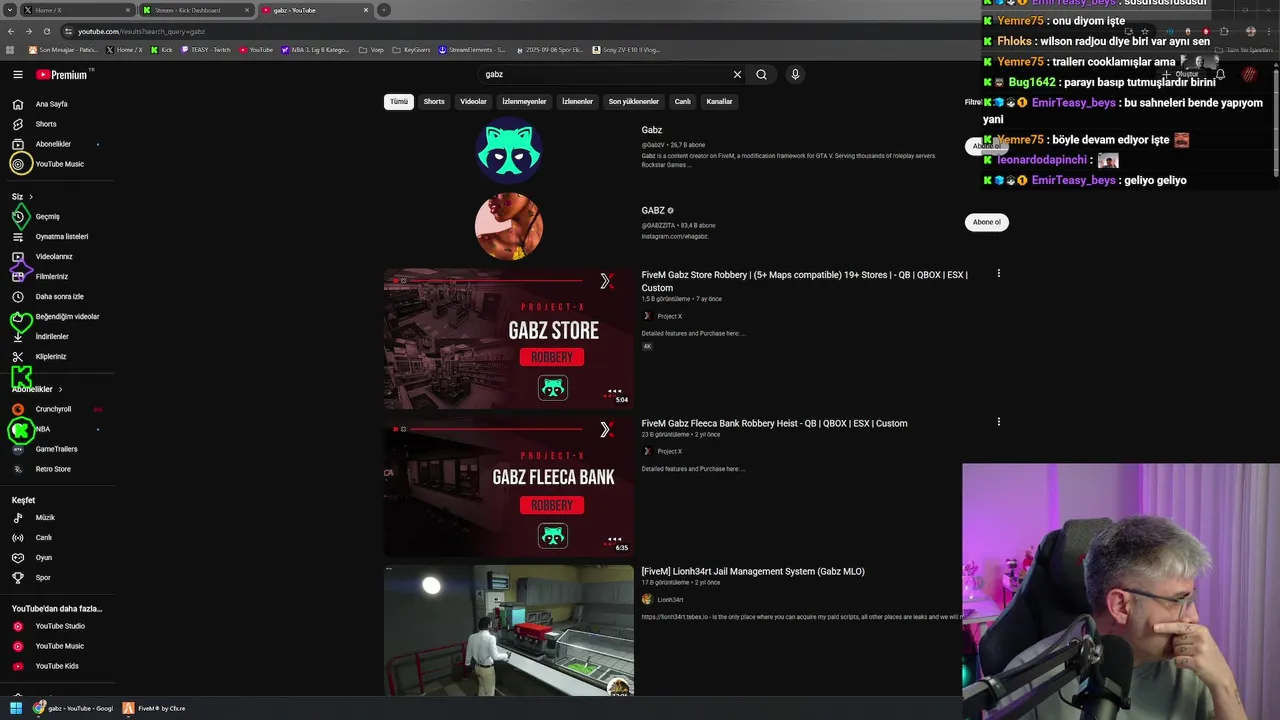The height and width of the screenshot is (720, 1280).
Task: Expand the Siz section chevron
Action: point(31,197)
